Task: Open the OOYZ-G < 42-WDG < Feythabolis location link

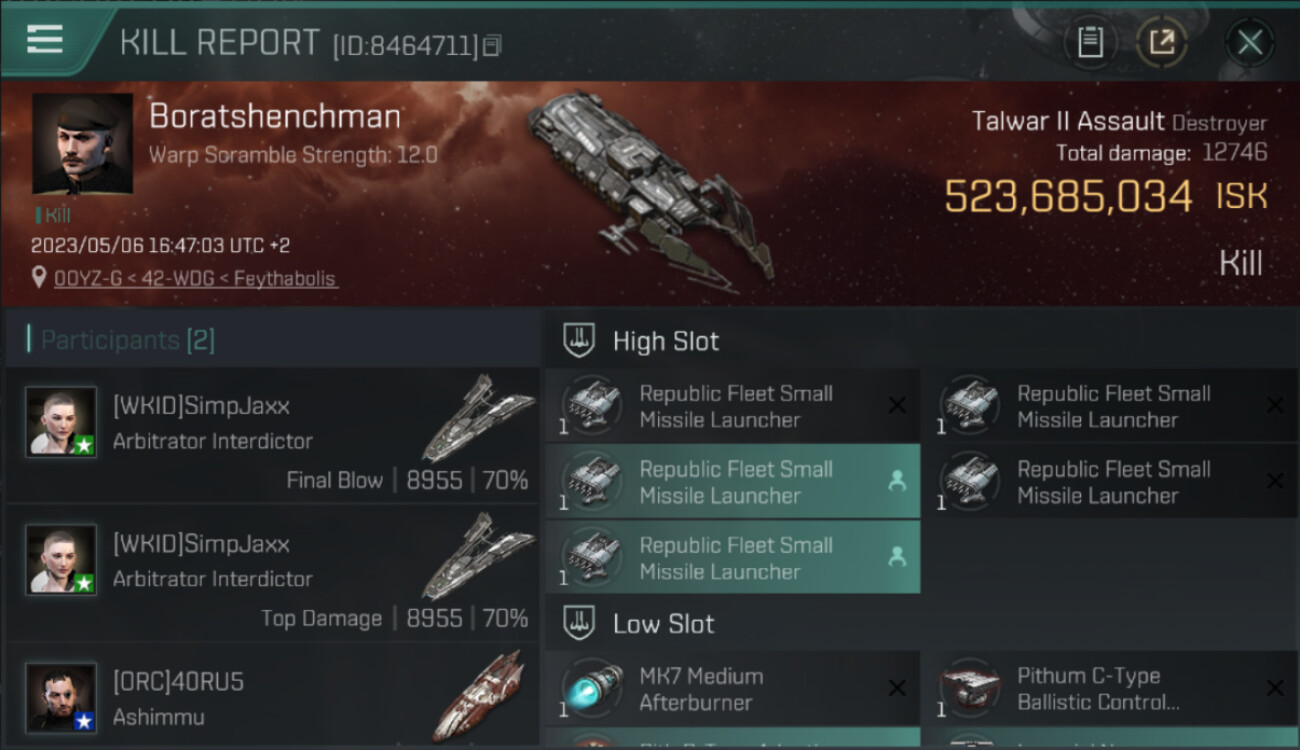Action: point(194,278)
